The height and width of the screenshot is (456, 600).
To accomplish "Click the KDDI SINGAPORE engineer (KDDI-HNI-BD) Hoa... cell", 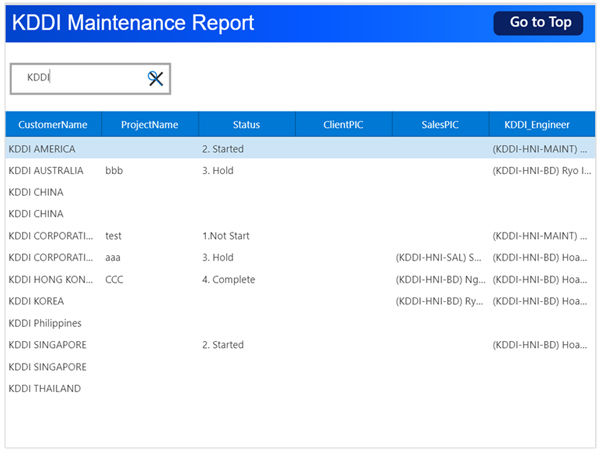I will [x=540, y=345].
